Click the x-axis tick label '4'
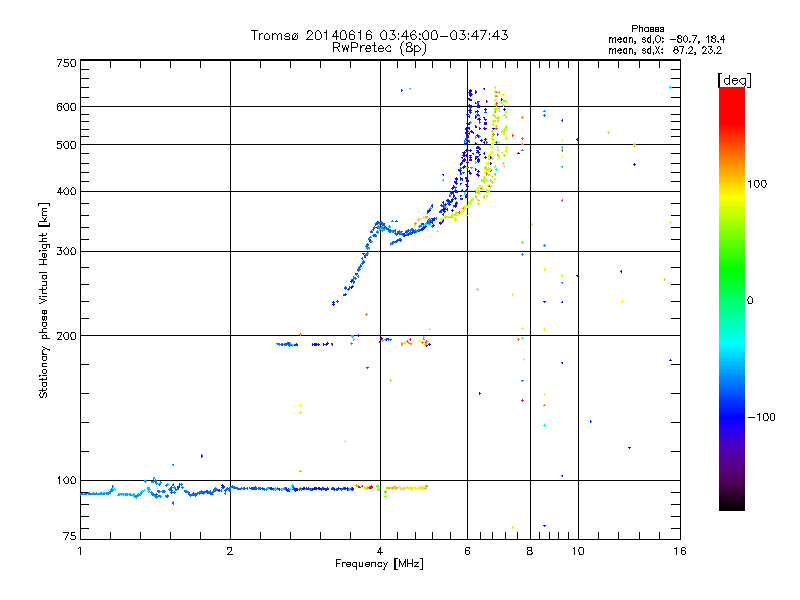The height and width of the screenshot is (600, 800). 380,551
